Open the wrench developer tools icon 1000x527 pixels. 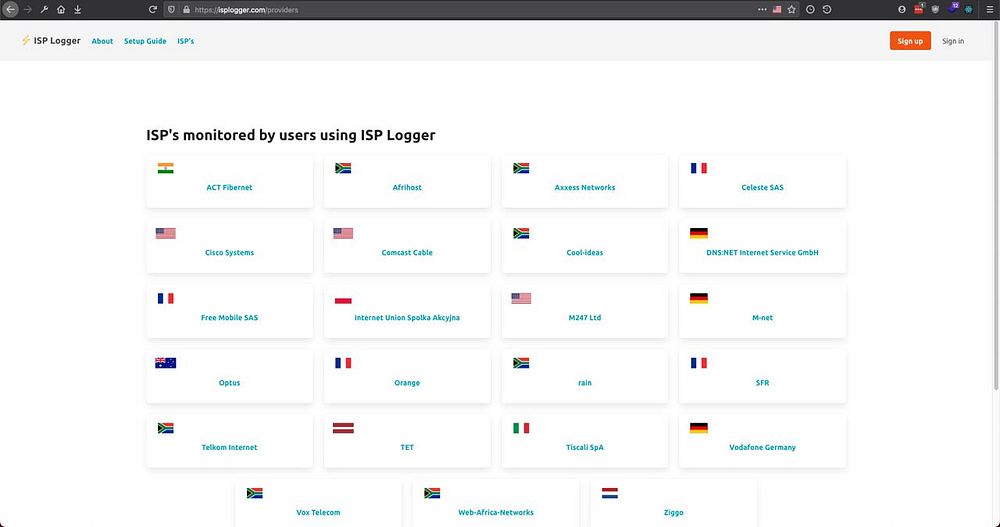(44, 10)
